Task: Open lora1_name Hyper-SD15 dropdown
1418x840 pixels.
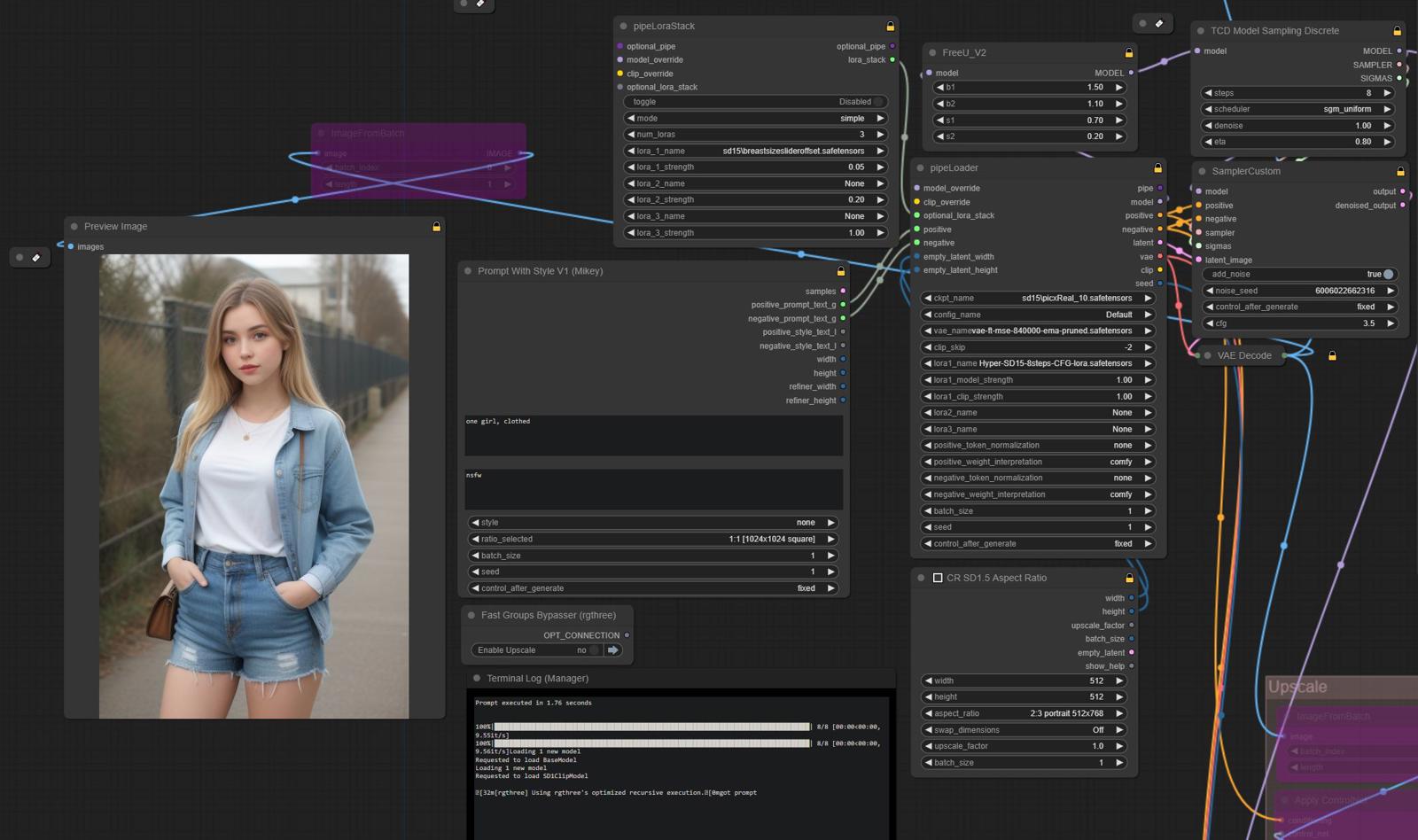Action: click(1038, 363)
